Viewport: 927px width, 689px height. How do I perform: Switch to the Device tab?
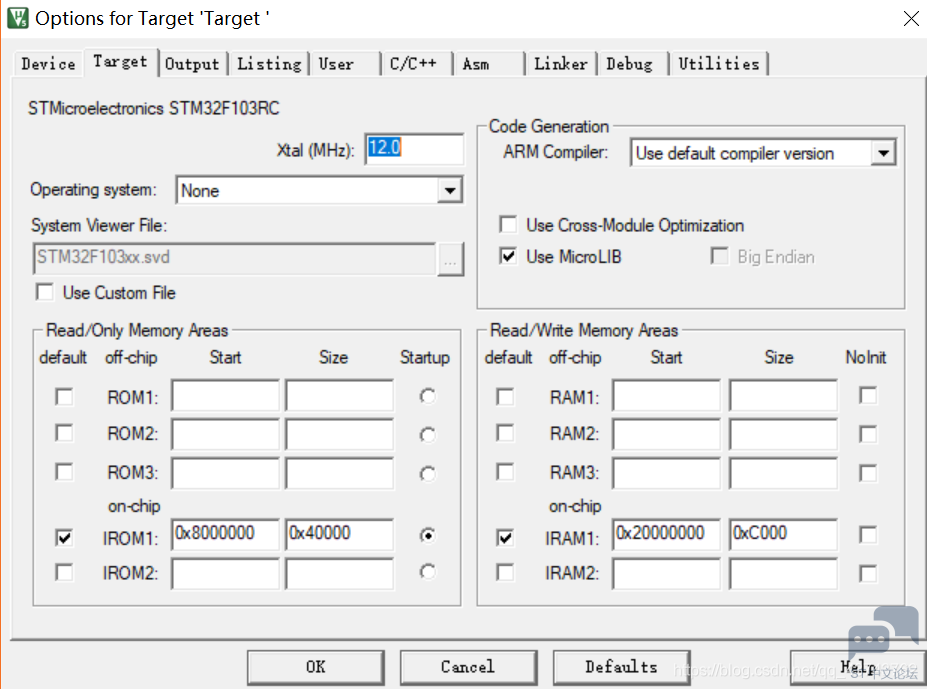[48, 64]
